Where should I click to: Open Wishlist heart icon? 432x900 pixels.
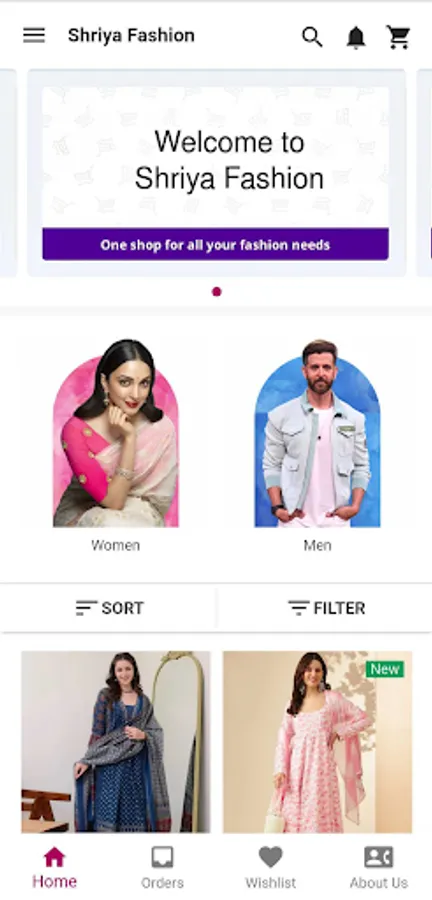[x=270, y=858]
